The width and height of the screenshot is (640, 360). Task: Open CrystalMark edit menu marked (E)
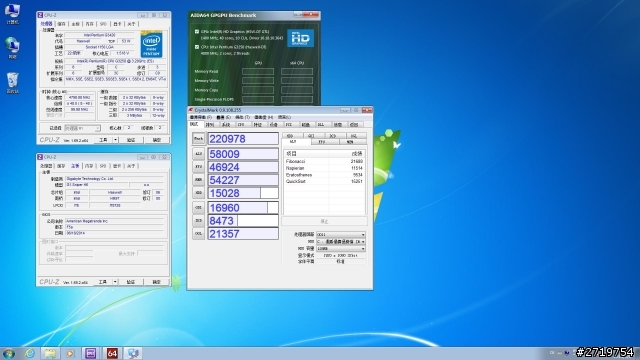(x=223, y=118)
